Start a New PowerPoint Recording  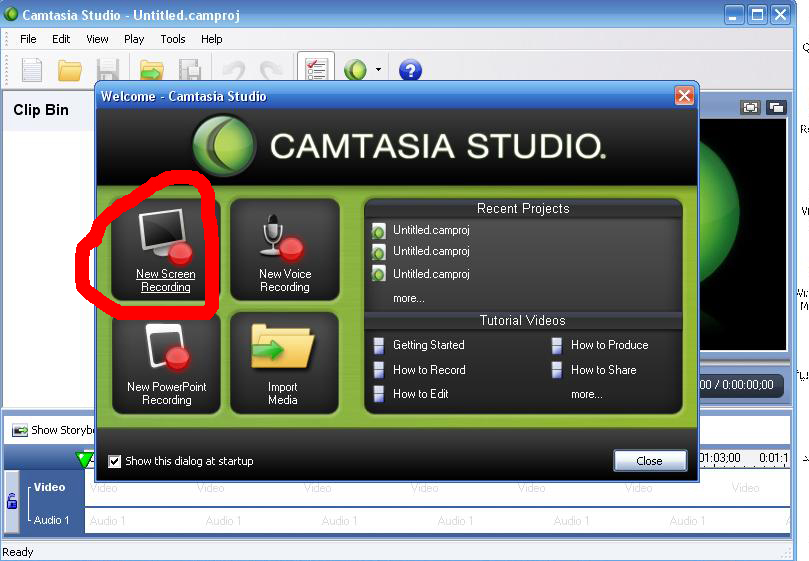coord(166,364)
